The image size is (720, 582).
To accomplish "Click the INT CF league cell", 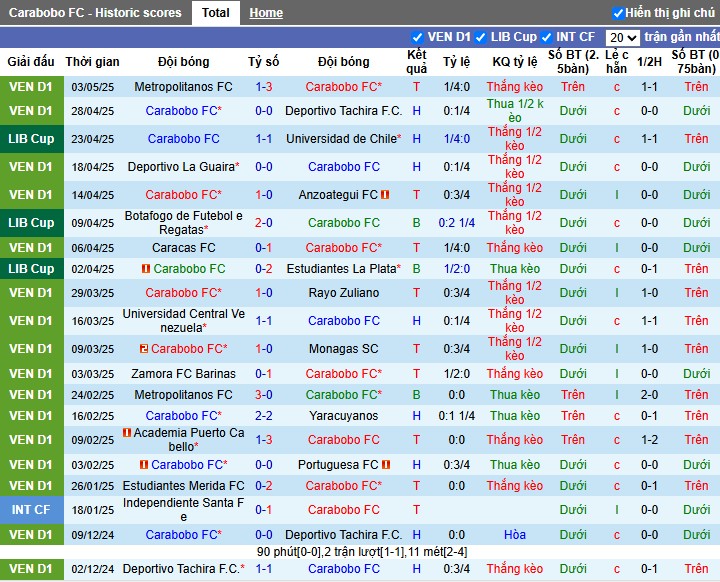I will pyautogui.click(x=31, y=510).
